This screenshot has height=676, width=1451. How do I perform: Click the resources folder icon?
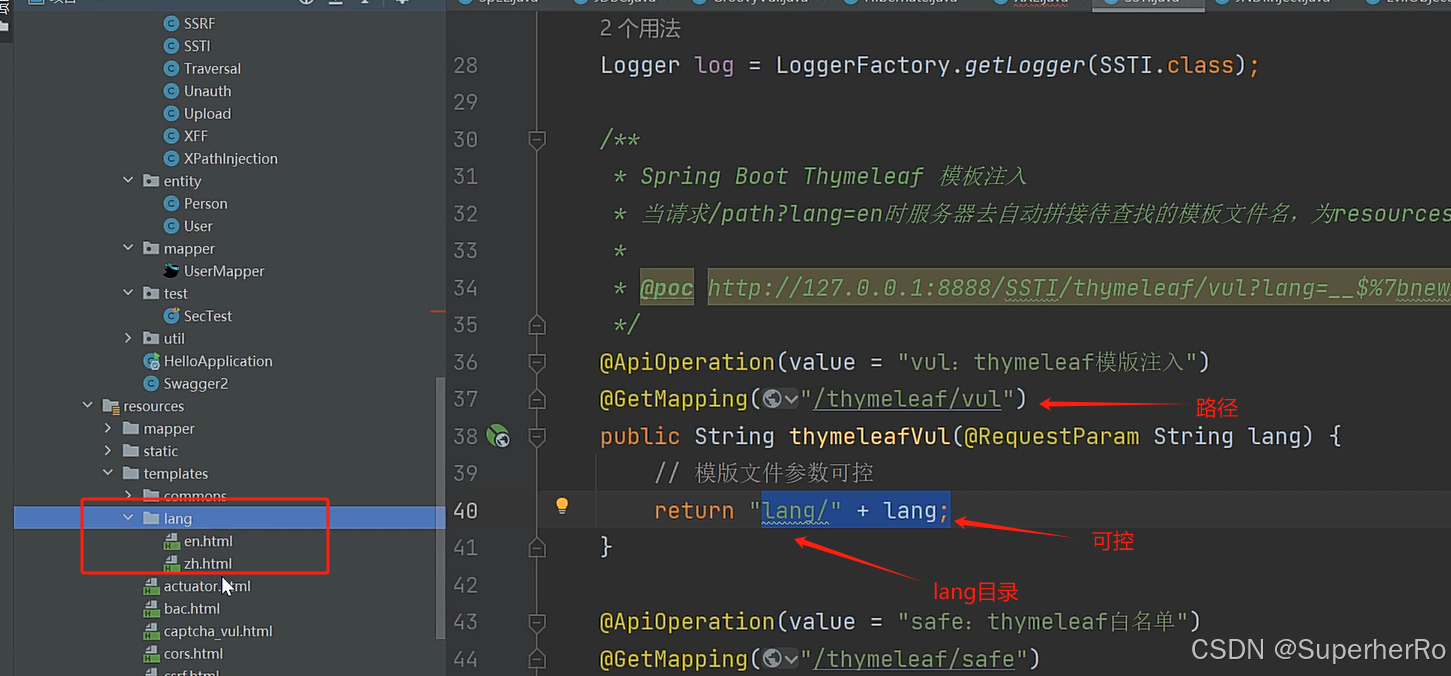pos(111,406)
